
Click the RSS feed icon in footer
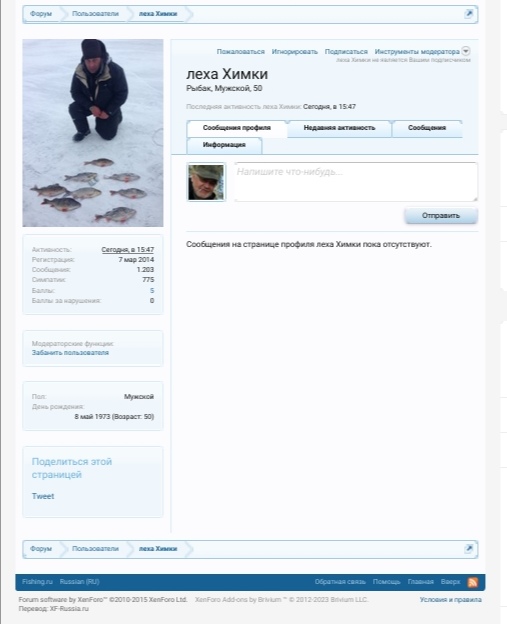click(472, 582)
